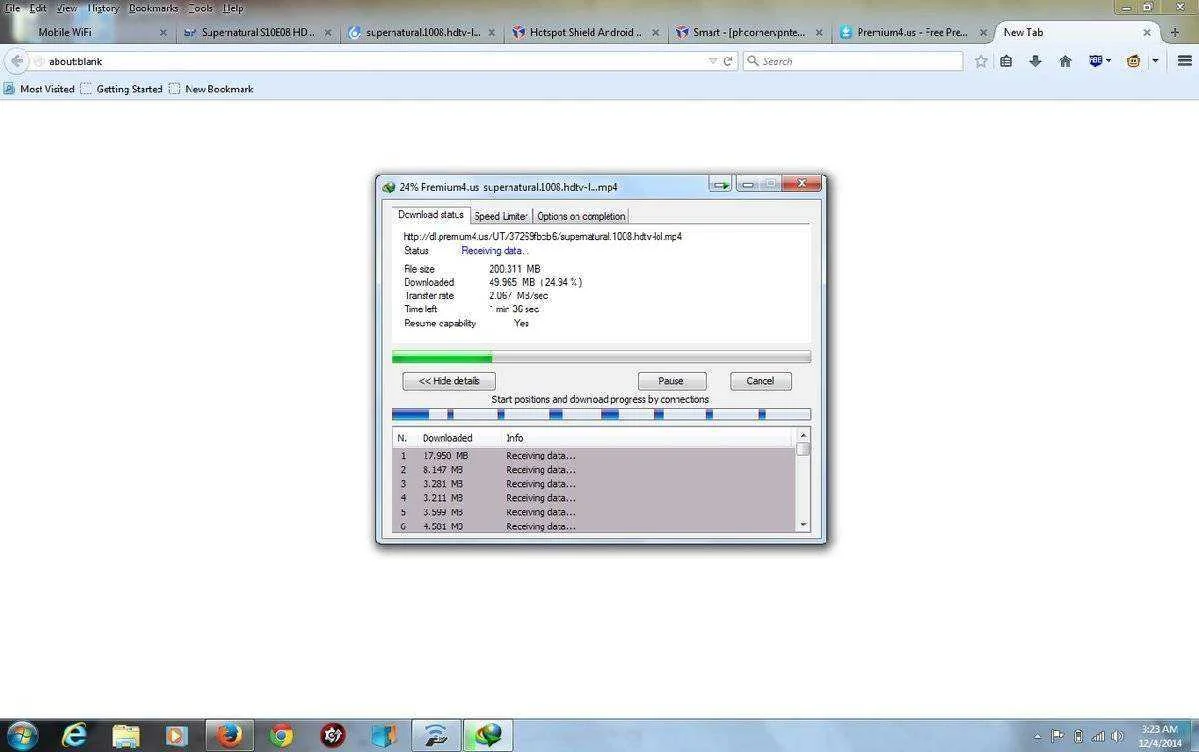Cancel the current download
1199x752 pixels.
760,381
